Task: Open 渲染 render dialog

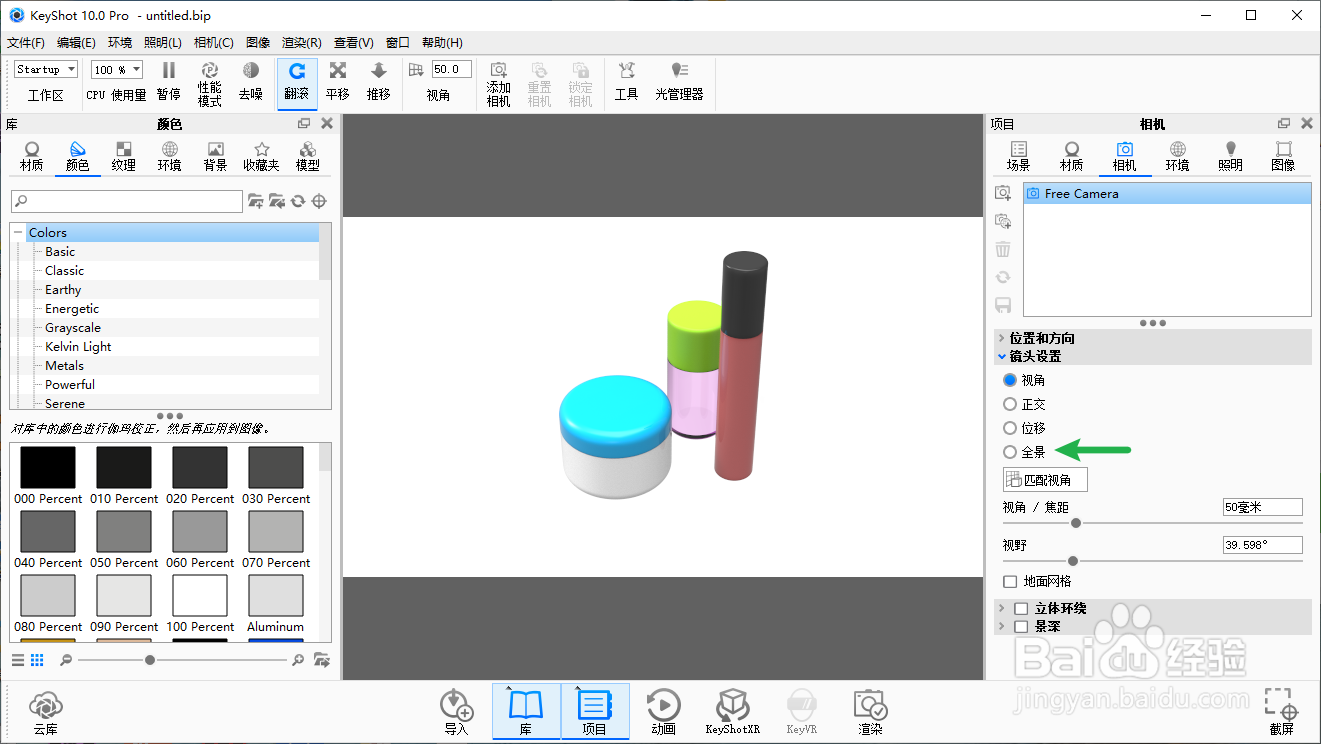Action: click(870, 712)
